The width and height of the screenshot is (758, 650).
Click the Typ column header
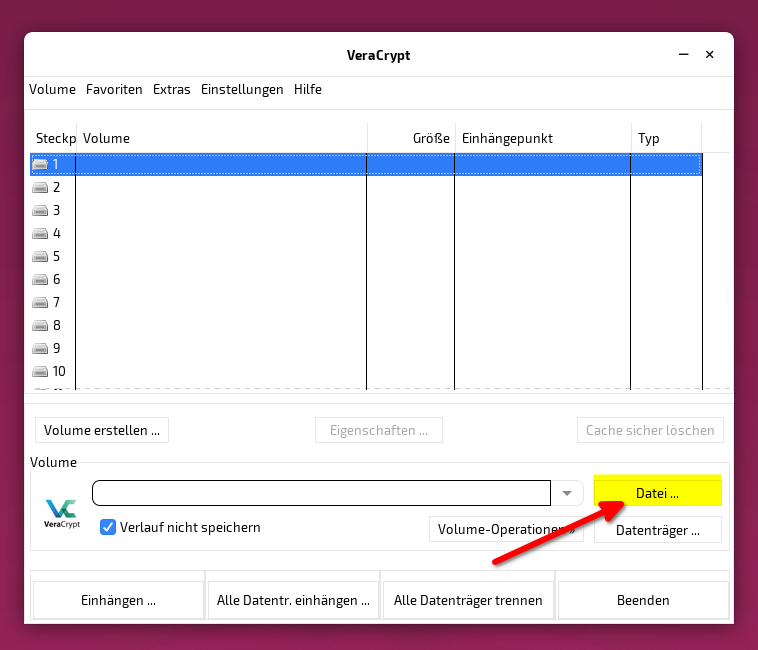667,138
